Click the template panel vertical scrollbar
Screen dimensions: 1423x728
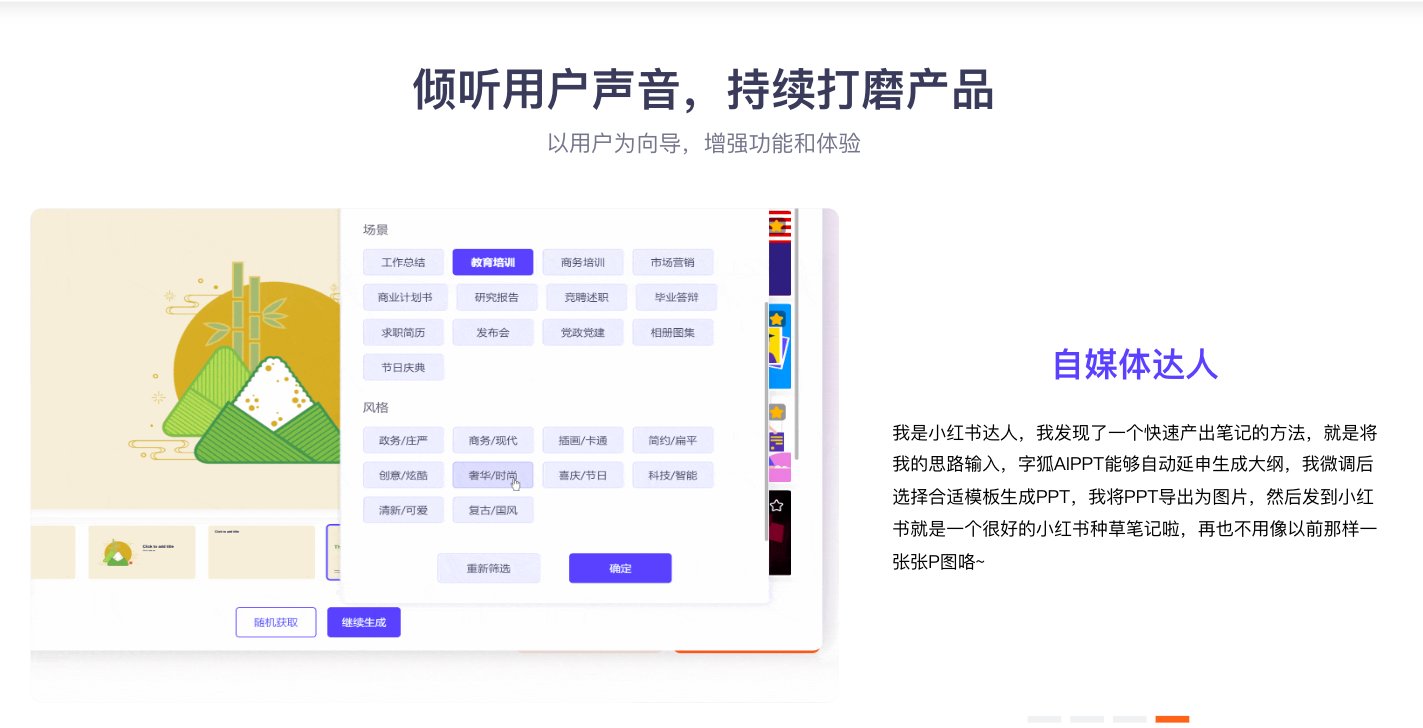tap(767, 420)
